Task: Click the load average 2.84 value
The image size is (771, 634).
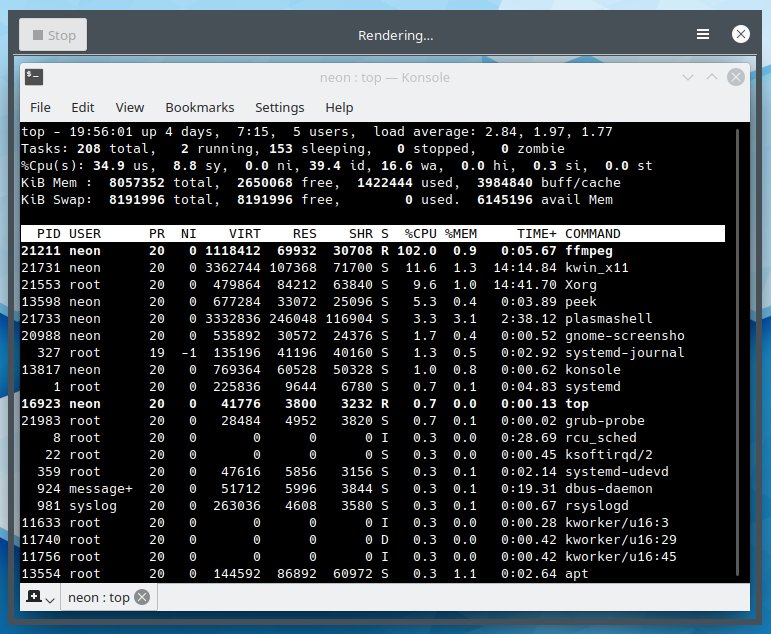Action: pos(501,132)
